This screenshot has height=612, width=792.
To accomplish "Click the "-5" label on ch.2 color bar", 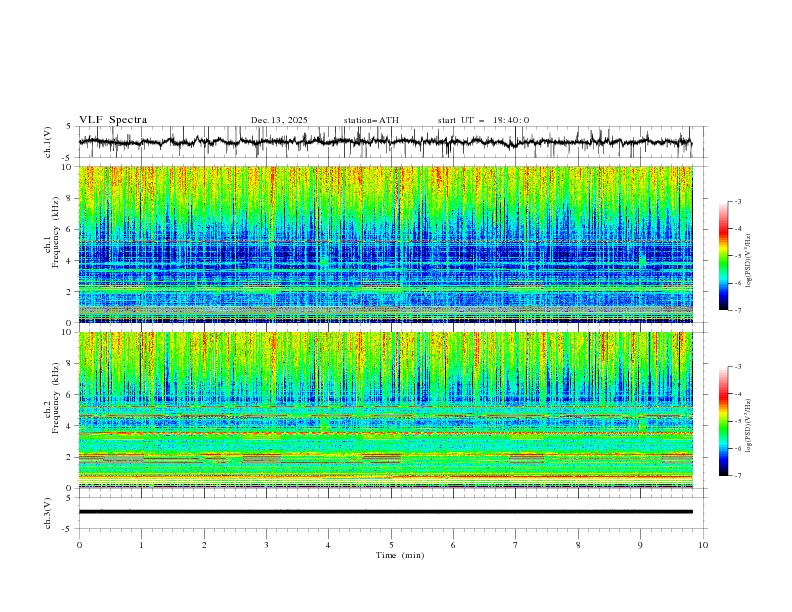I will tap(738, 421).
